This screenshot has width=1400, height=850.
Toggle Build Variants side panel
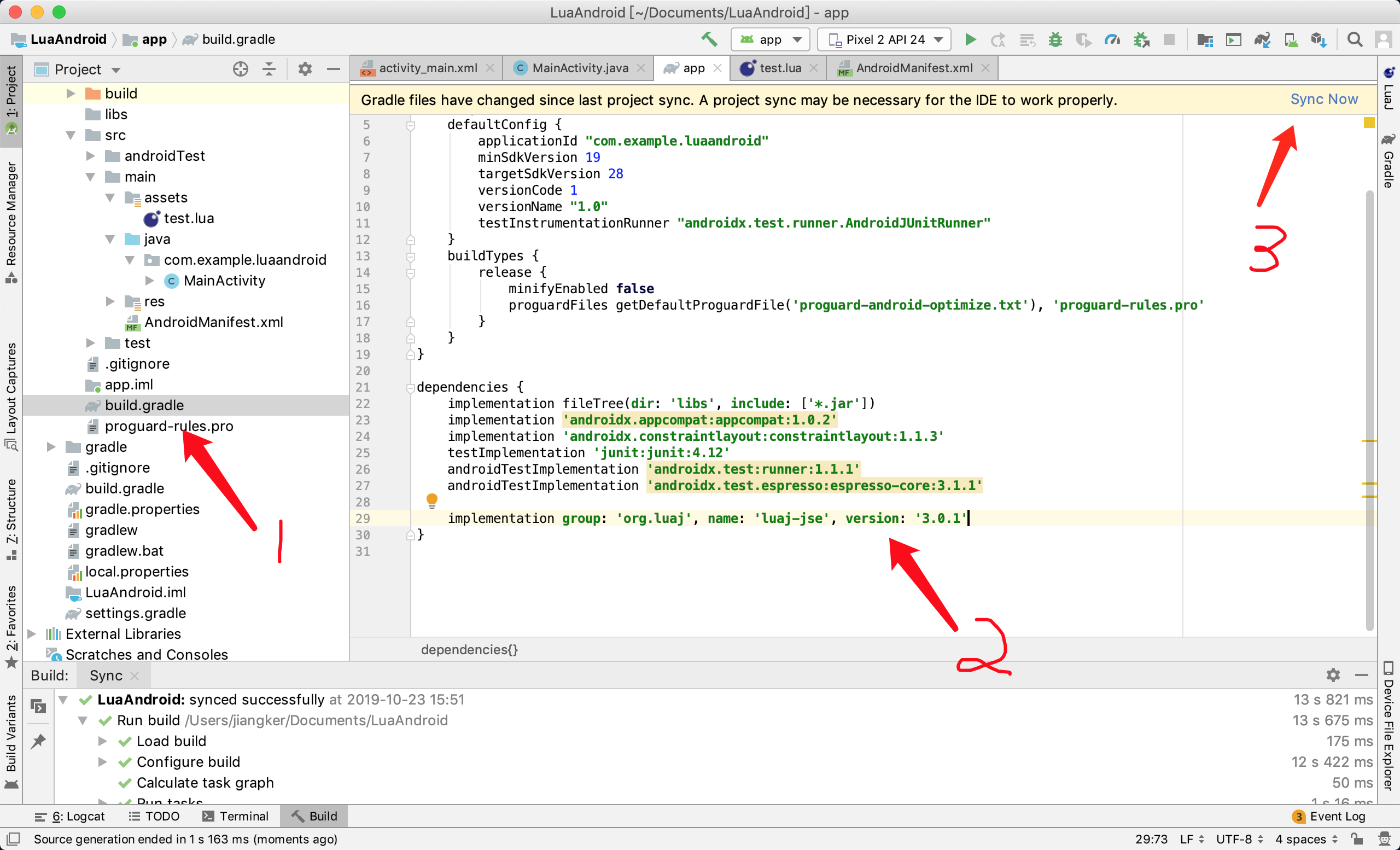pyautogui.click(x=11, y=741)
